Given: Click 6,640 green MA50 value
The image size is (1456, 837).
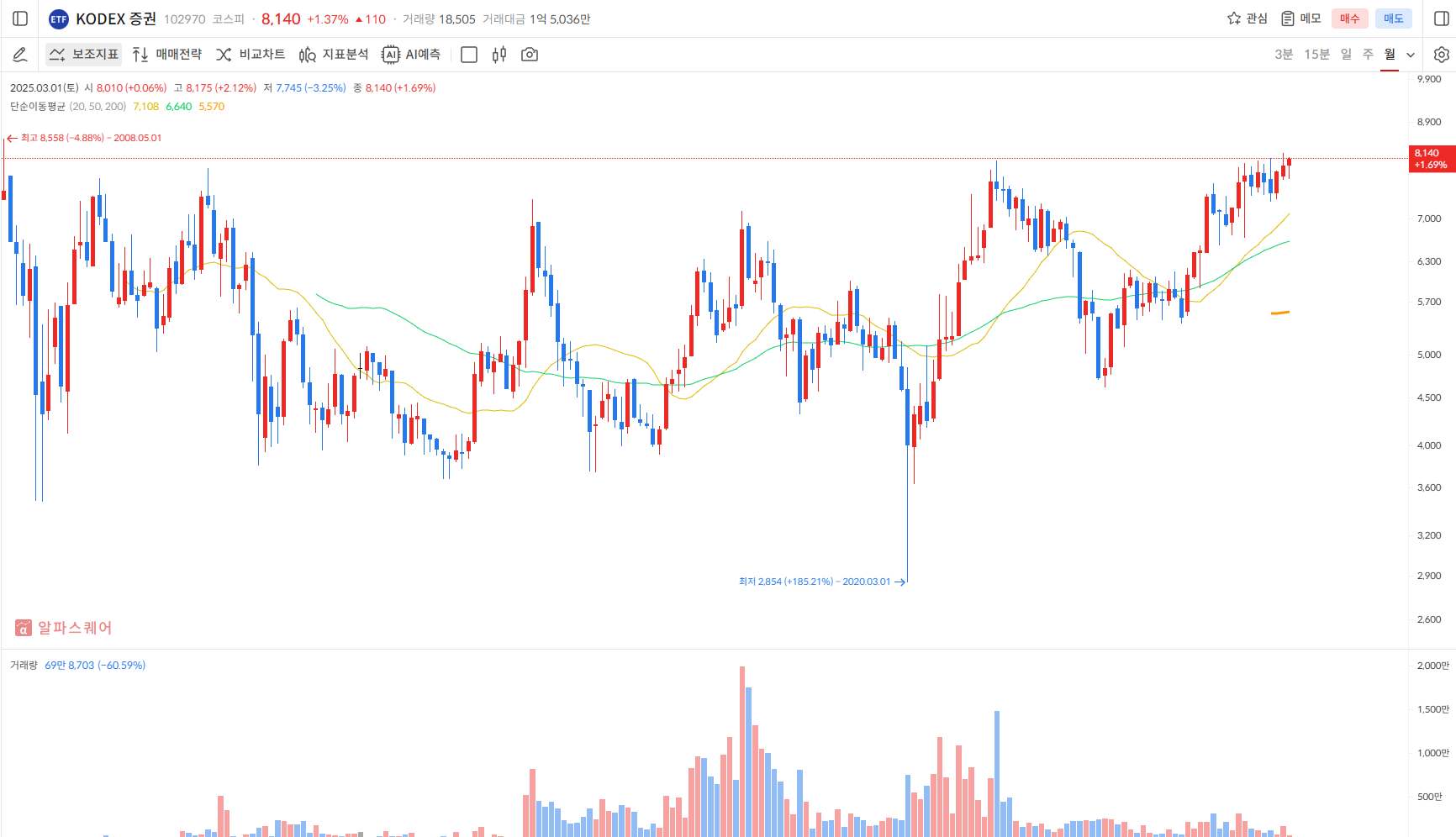Looking at the screenshot, I should click(178, 107).
